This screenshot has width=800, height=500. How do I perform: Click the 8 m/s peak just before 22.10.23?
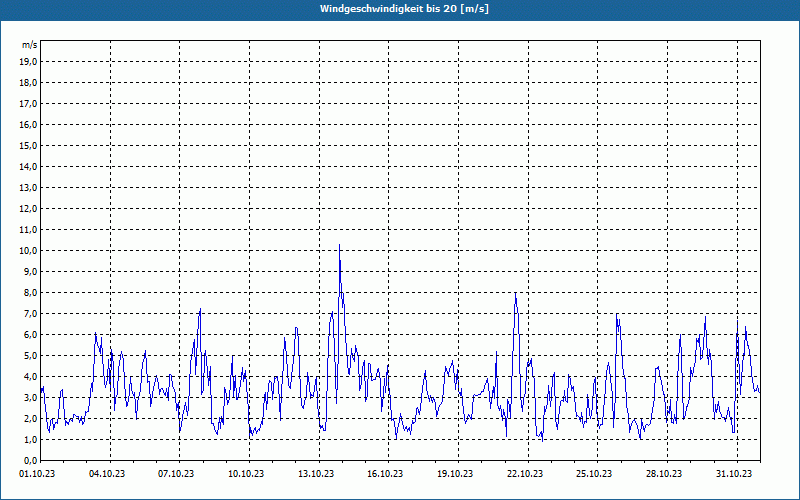coord(515,294)
